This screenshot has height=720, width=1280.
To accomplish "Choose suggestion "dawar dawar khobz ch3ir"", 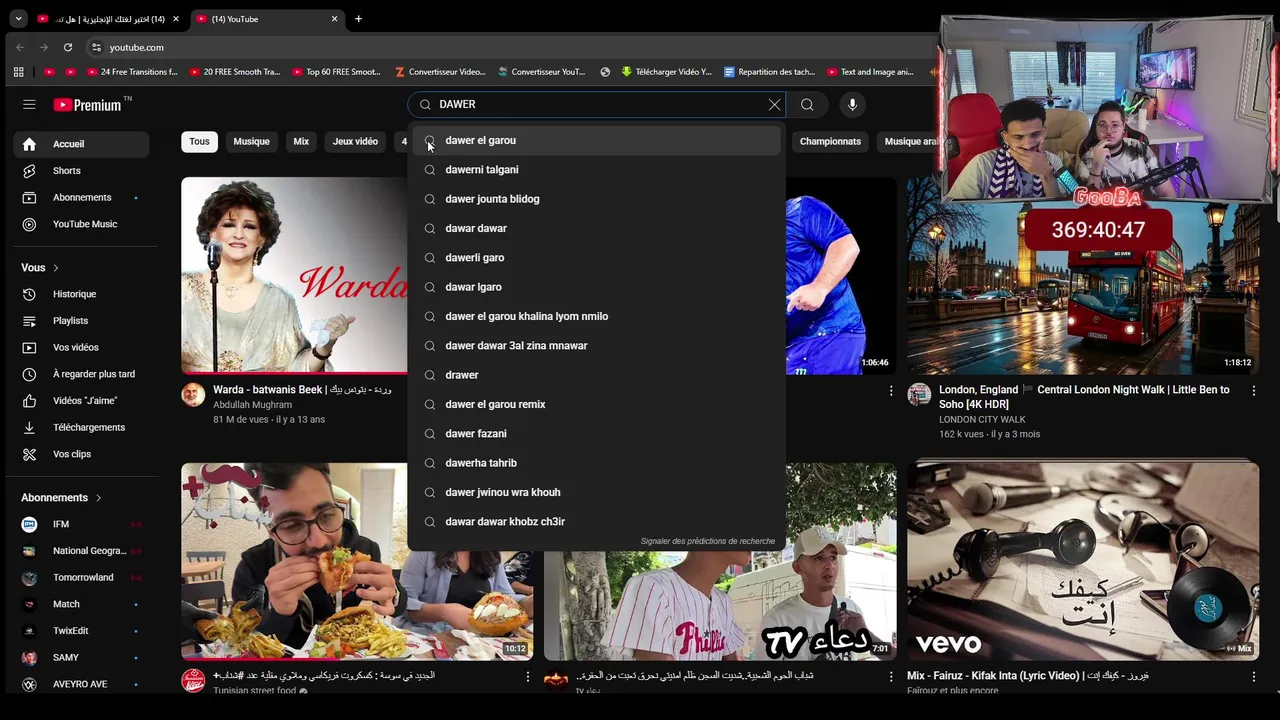I will pyautogui.click(x=596, y=522).
